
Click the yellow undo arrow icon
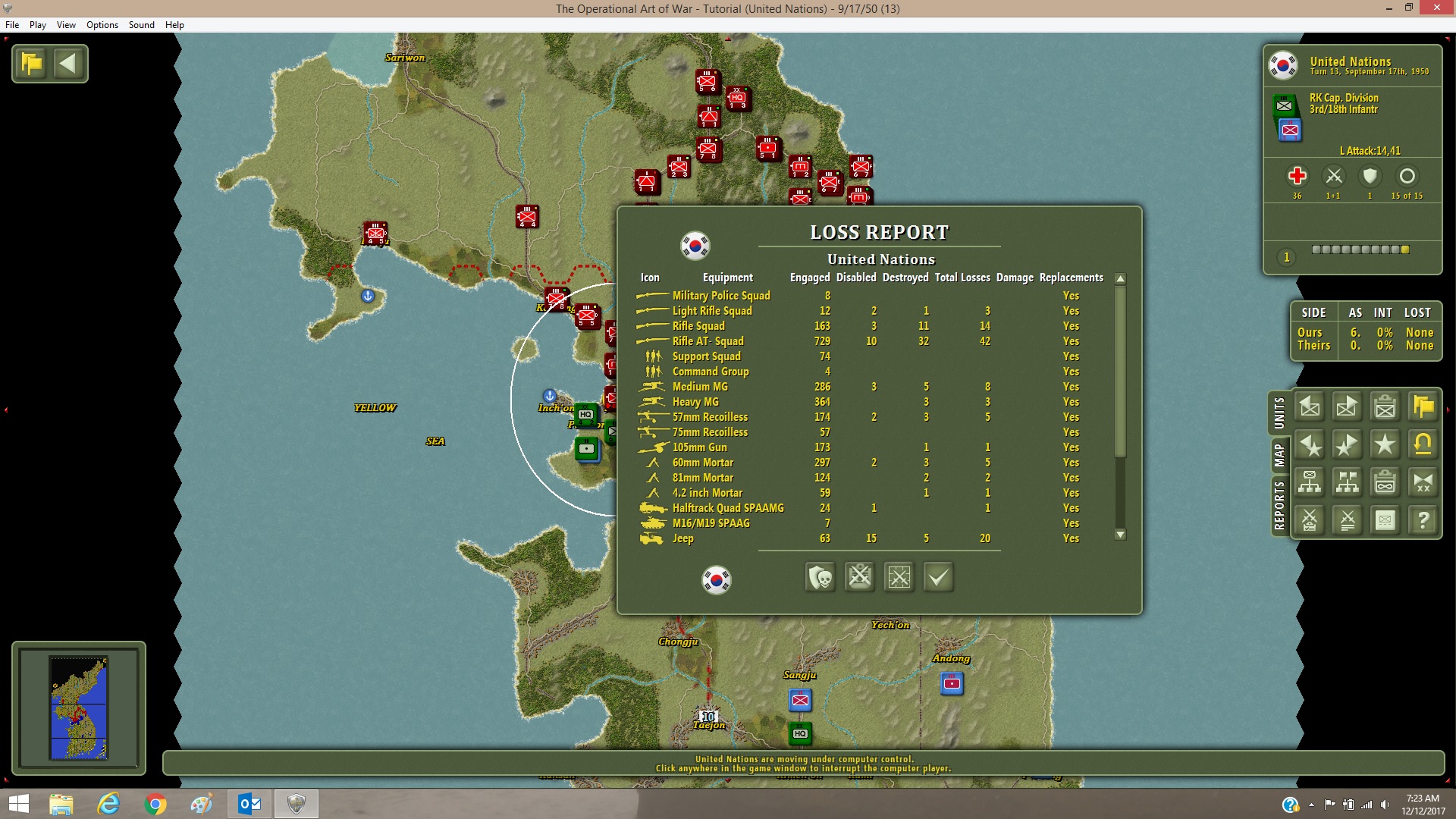tap(1423, 445)
